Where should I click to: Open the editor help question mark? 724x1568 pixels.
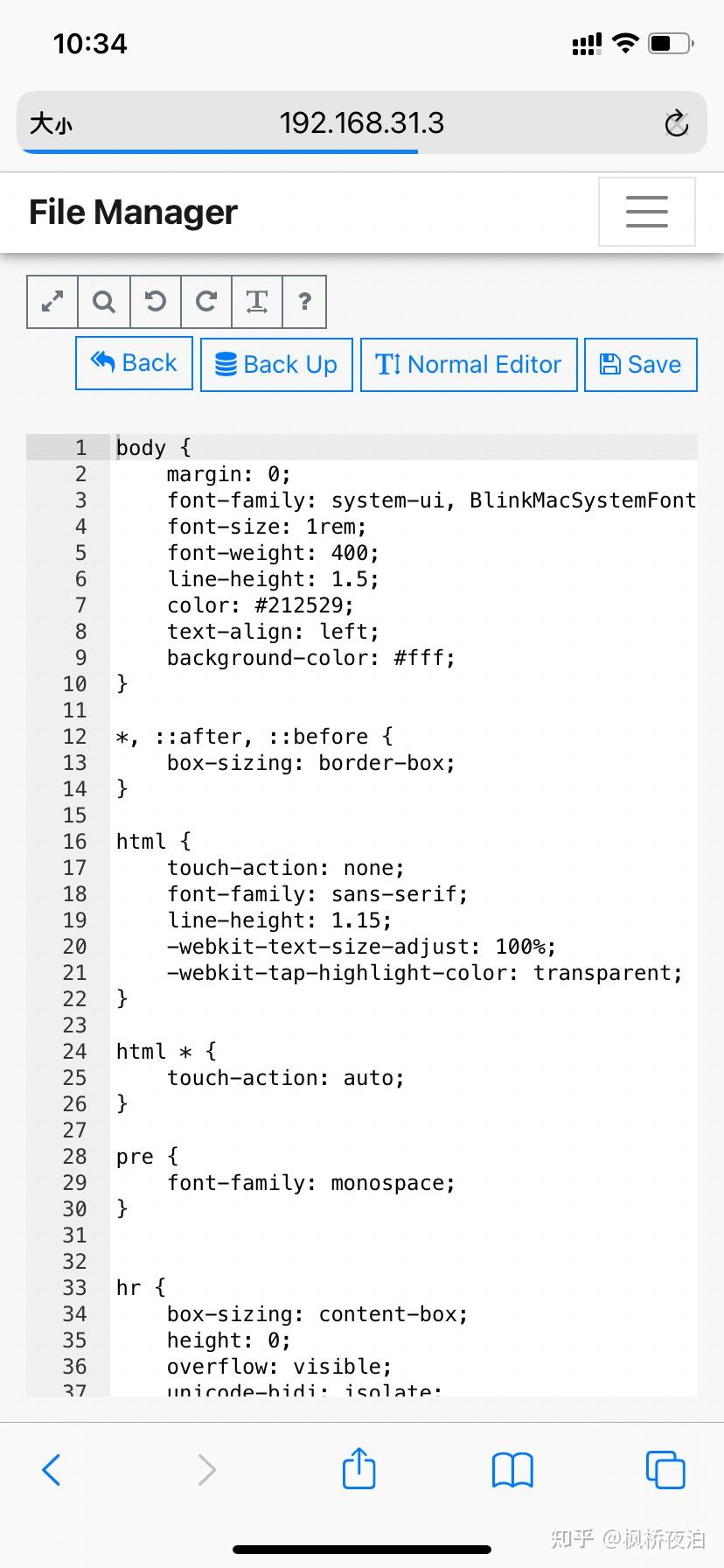[x=304, y=302]
